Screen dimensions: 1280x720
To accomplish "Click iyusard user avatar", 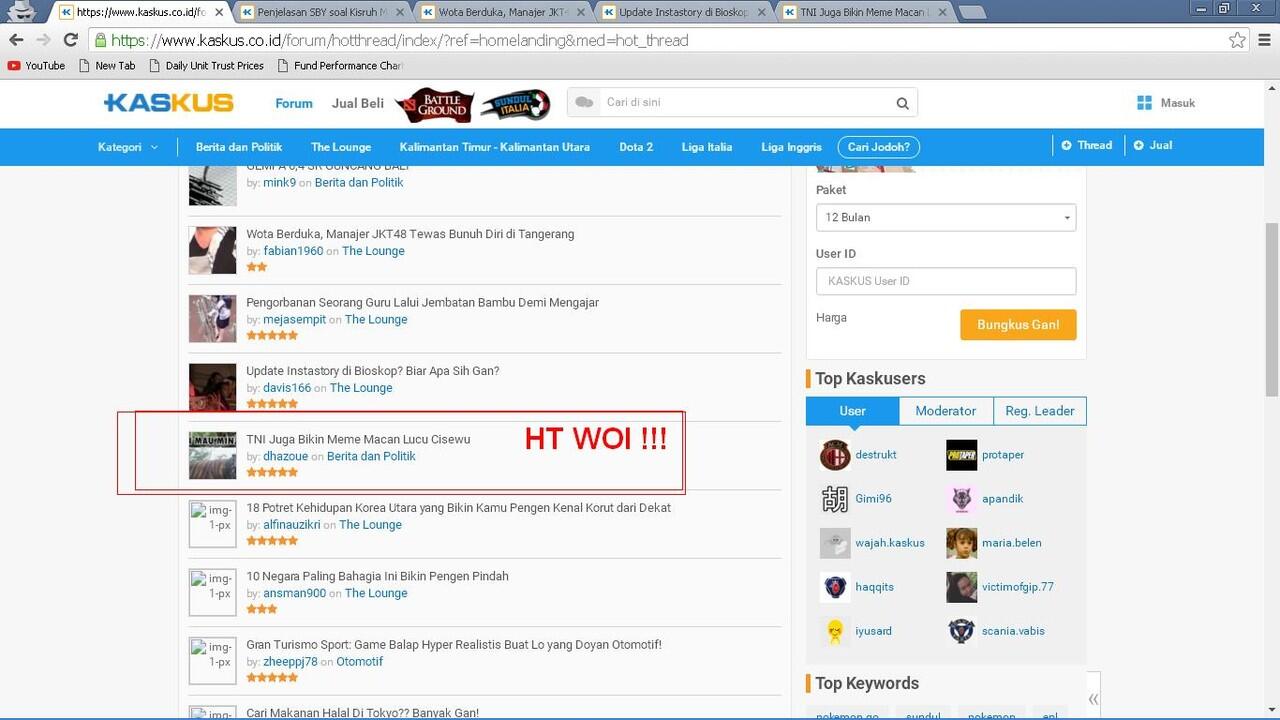I will [x=835, y=631].
